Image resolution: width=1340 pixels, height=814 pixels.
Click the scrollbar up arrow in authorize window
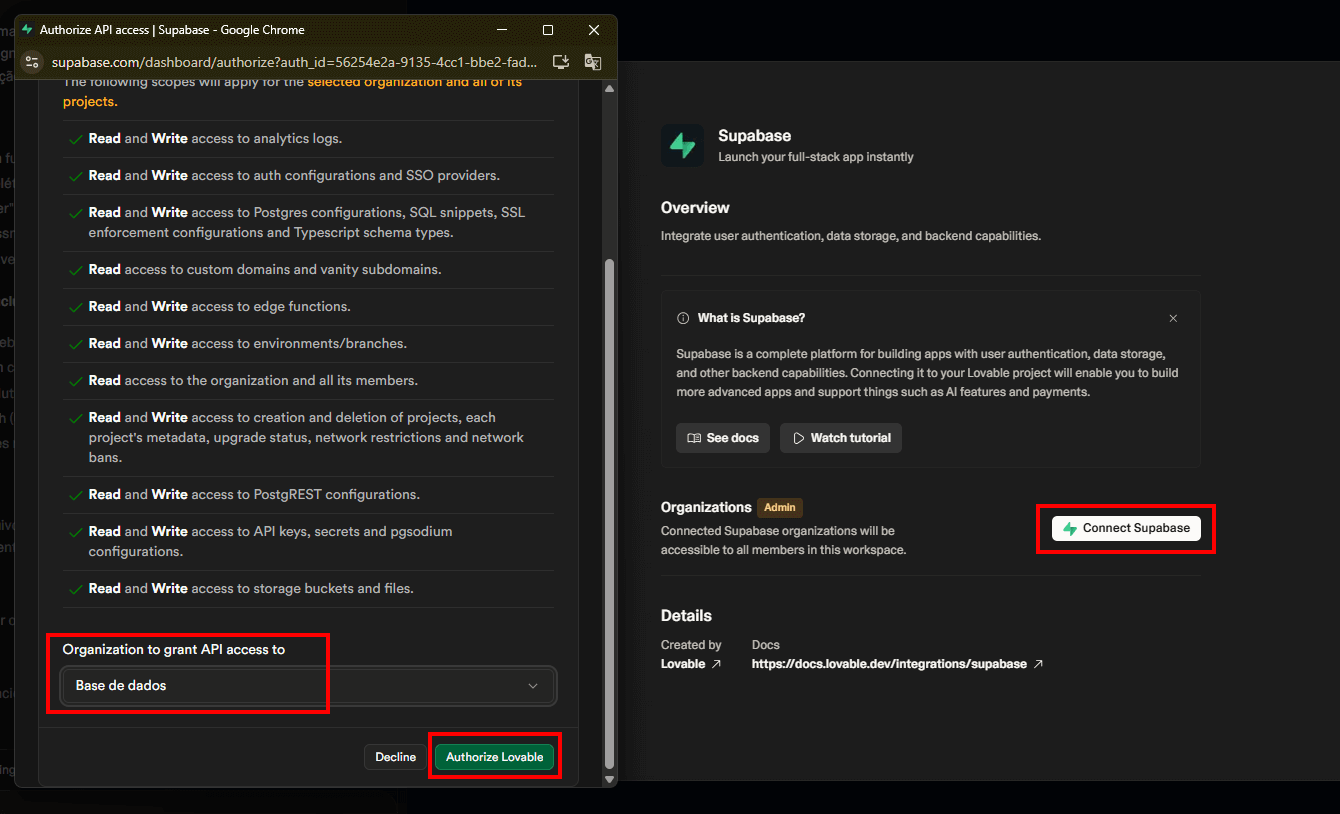610,89
